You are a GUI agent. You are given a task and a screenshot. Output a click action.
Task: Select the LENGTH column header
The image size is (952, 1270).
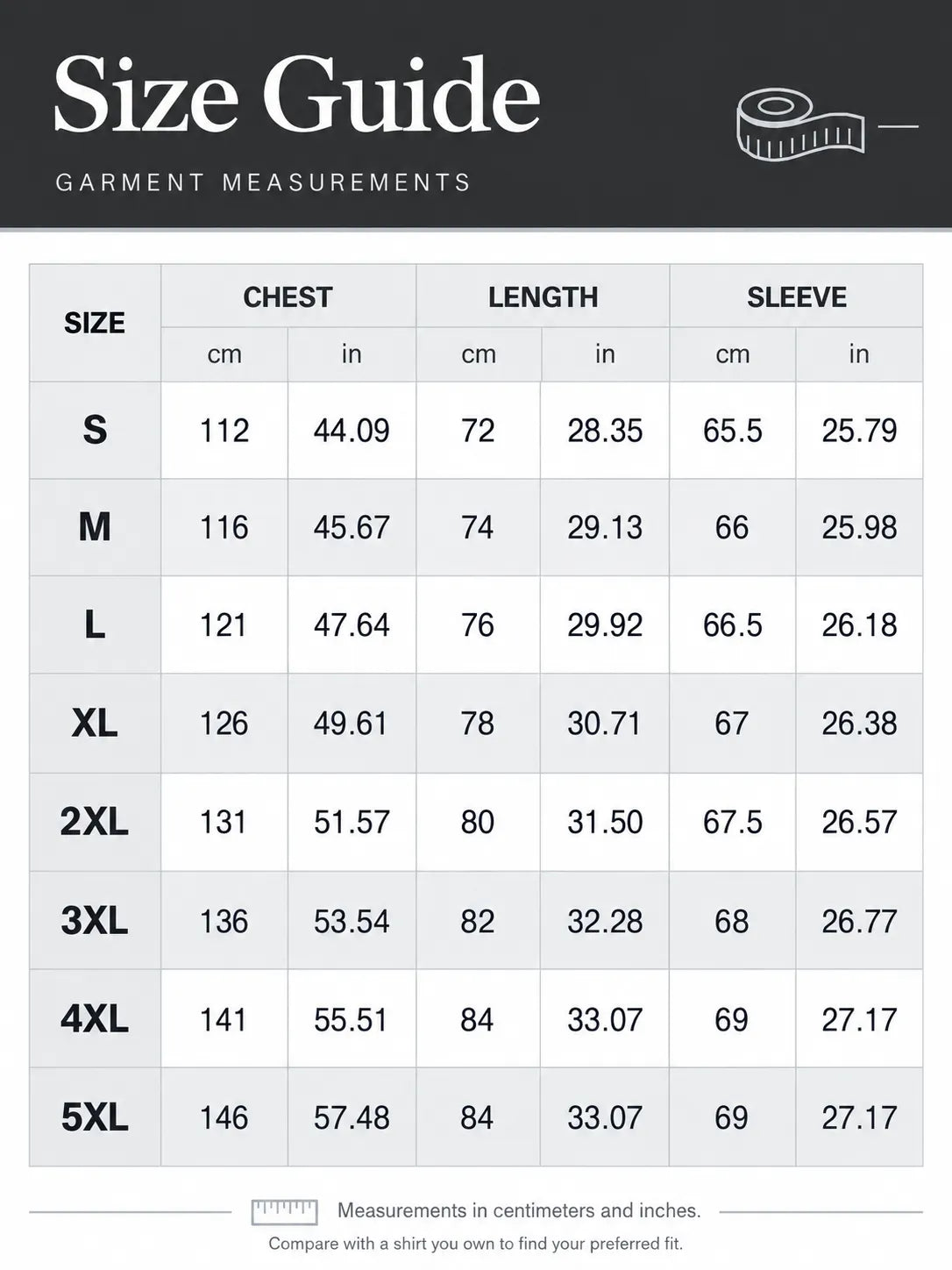(x=543, y=297)
